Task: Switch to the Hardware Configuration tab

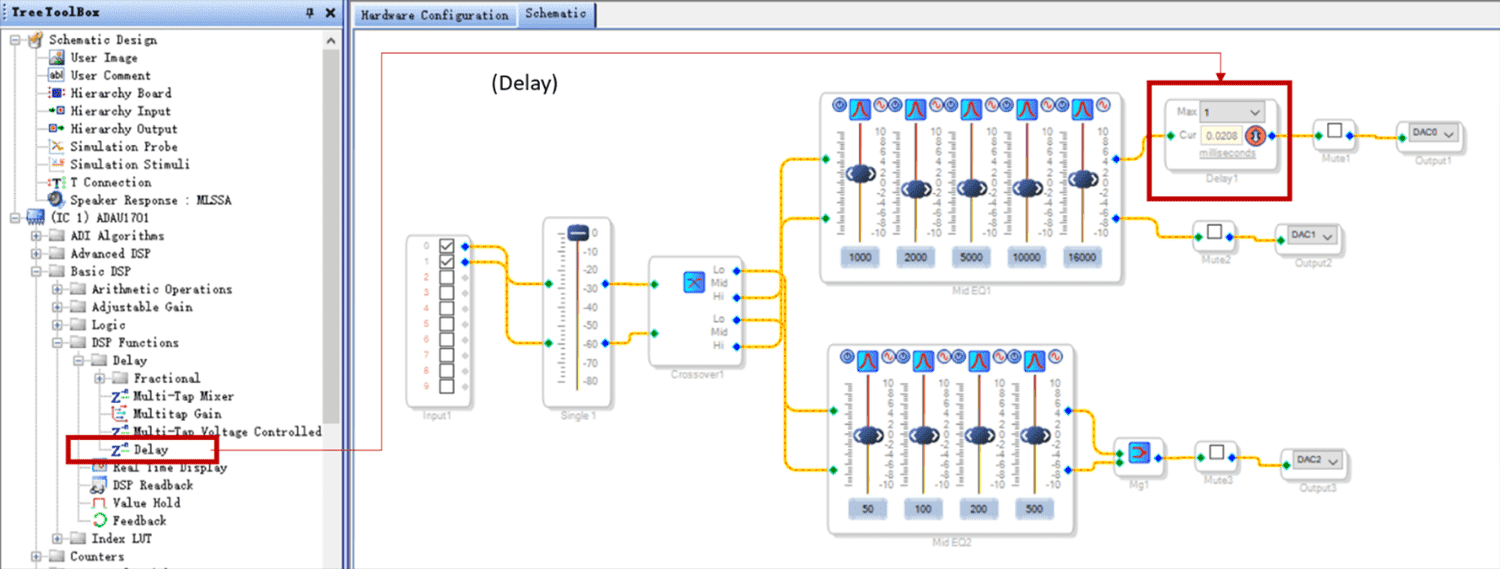Action: (434, 15)
